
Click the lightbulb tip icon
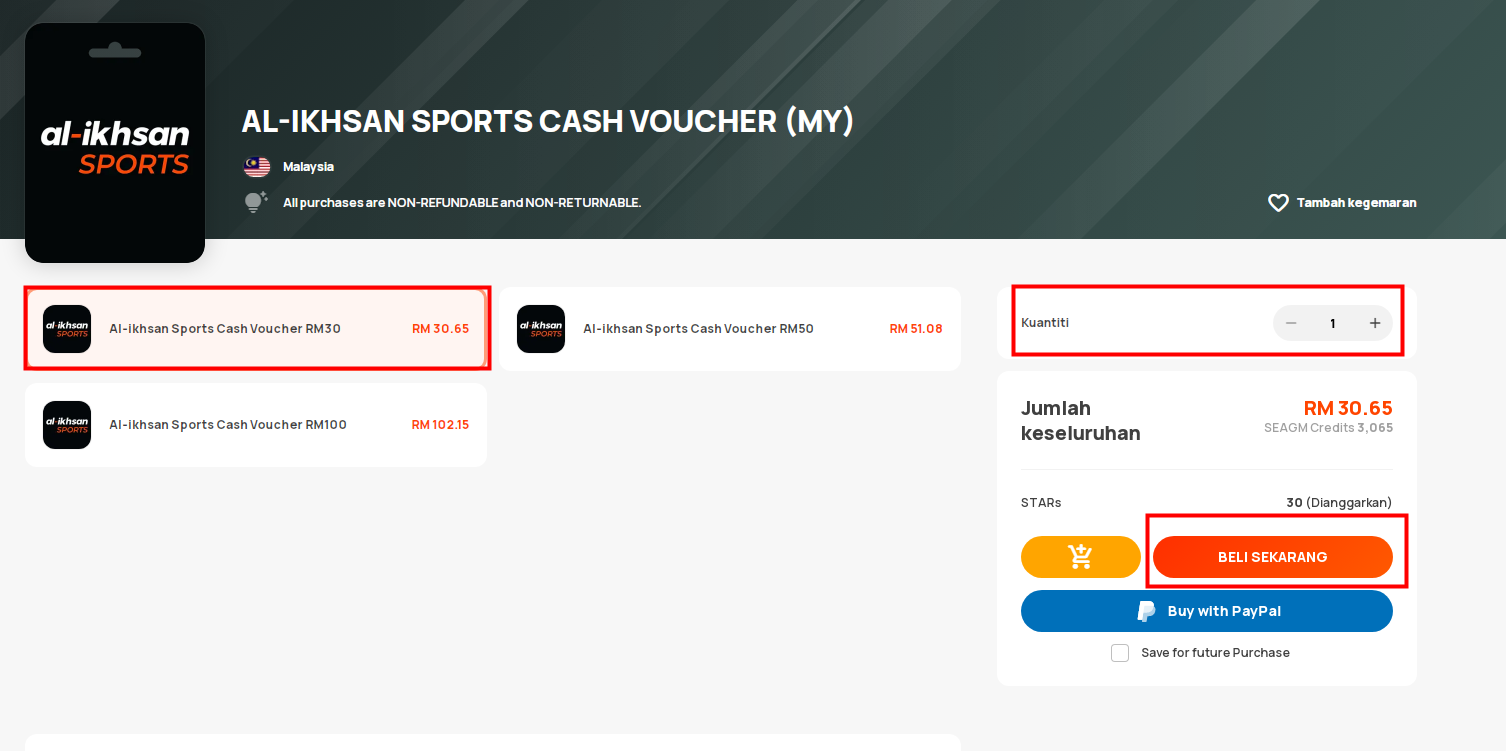pos(256,202)
